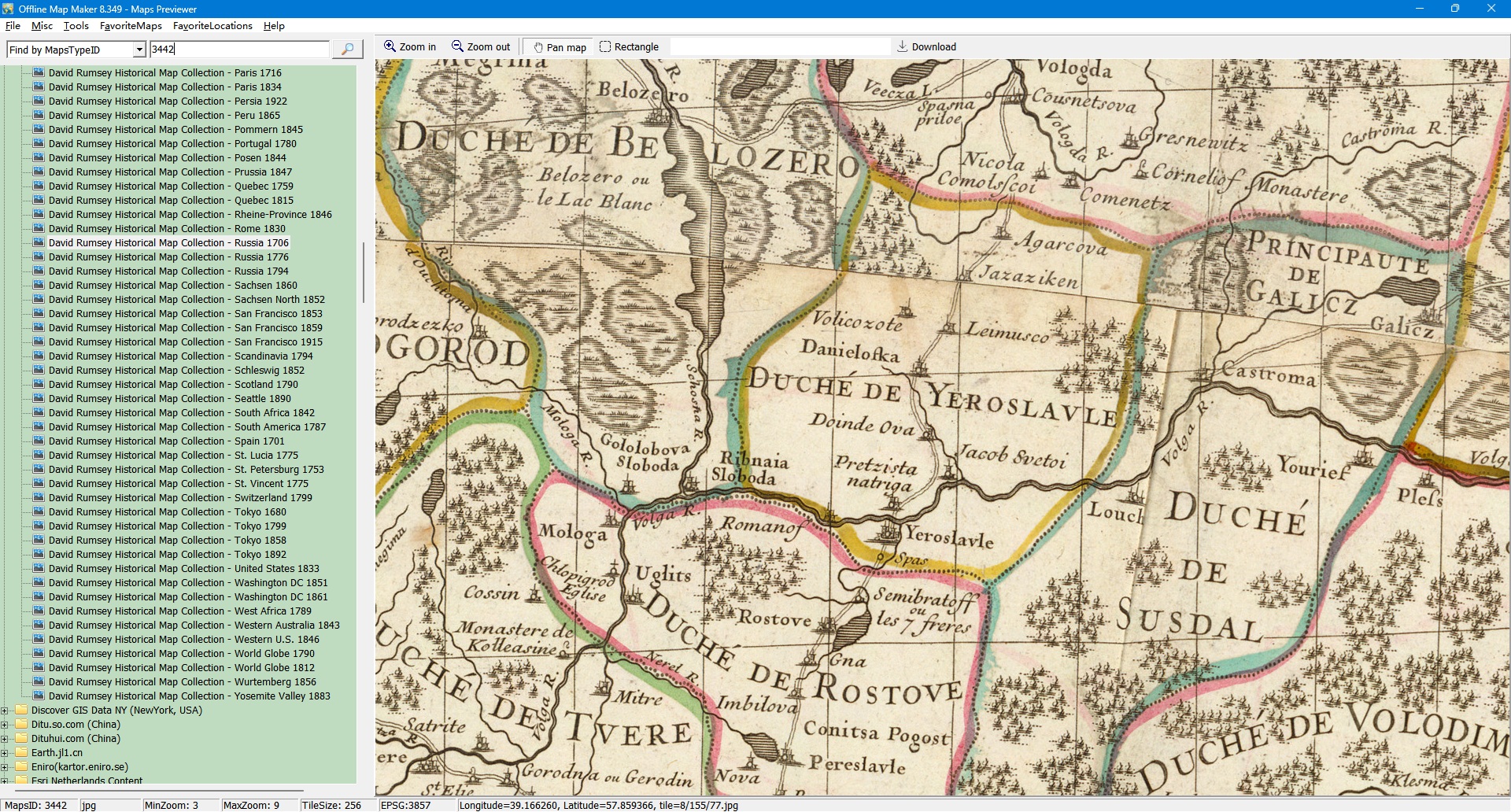Open the Tools menu

point(76,26)
